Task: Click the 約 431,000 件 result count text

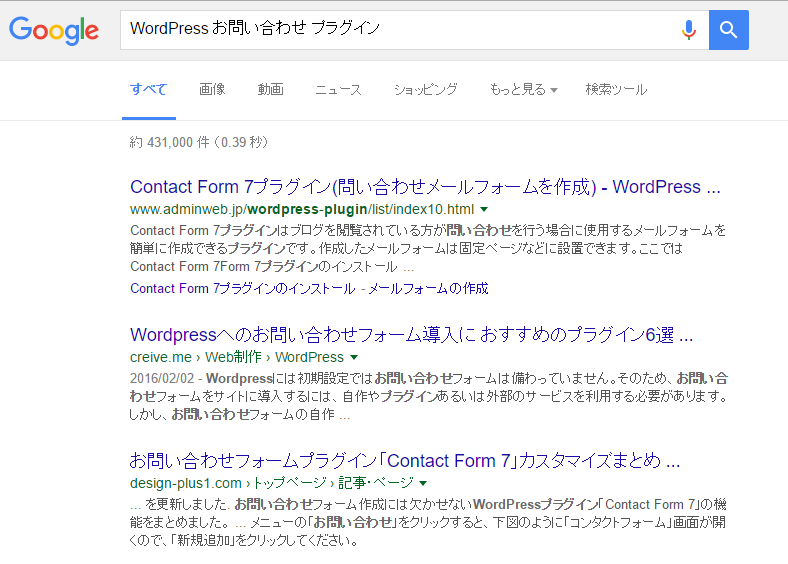Action: 200,142
